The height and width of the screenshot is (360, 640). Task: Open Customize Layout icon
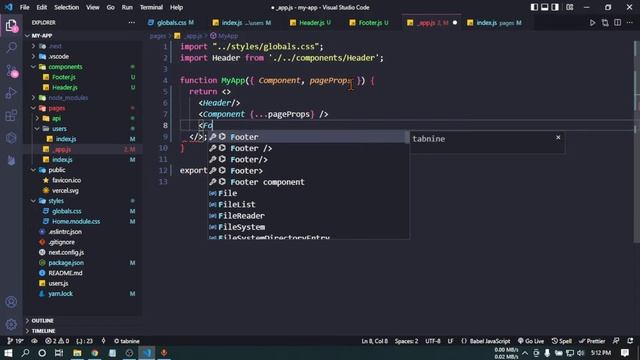570,7
